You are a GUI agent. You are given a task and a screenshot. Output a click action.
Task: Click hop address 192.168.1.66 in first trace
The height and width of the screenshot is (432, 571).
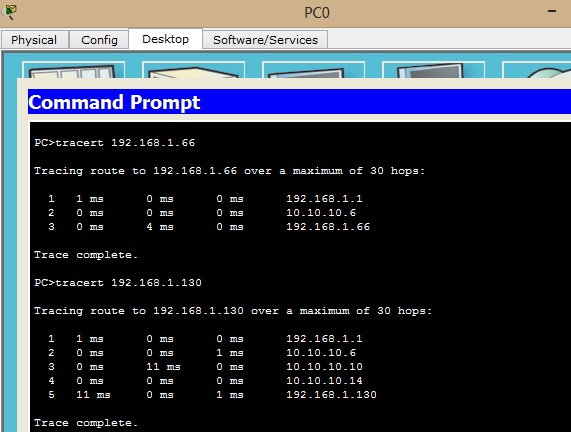[328, 227]
